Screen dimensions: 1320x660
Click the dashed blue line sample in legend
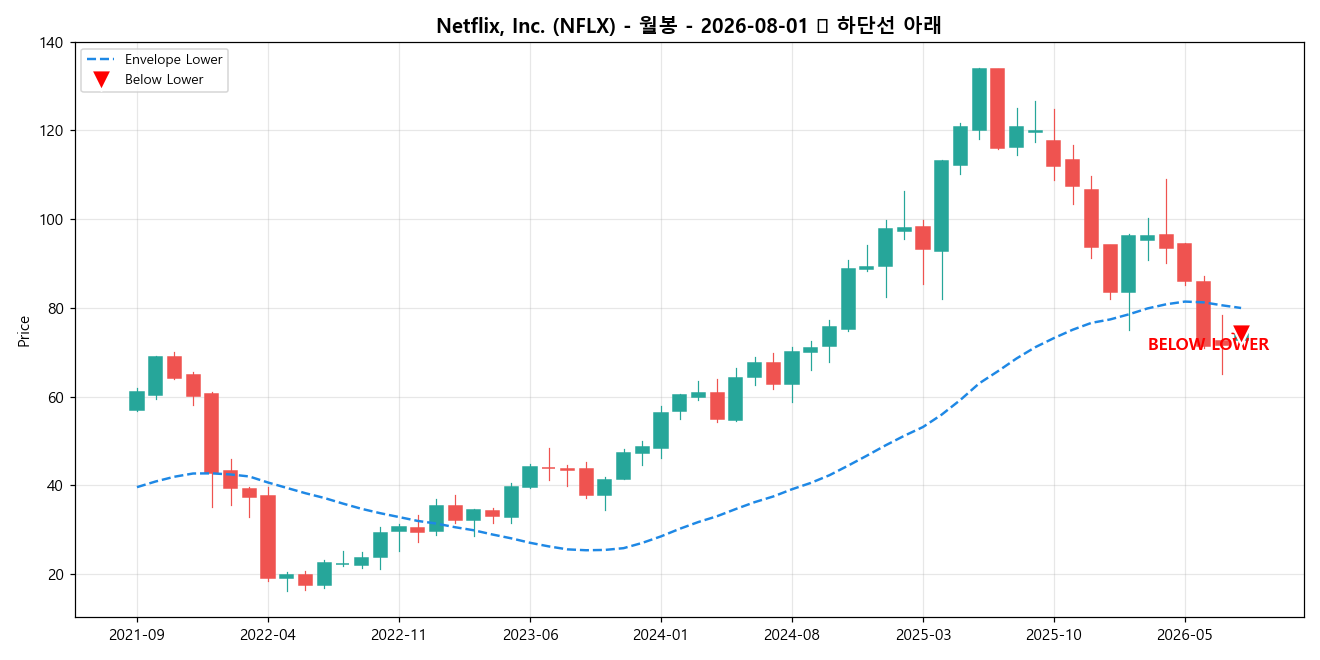click(x=100, y=60)
